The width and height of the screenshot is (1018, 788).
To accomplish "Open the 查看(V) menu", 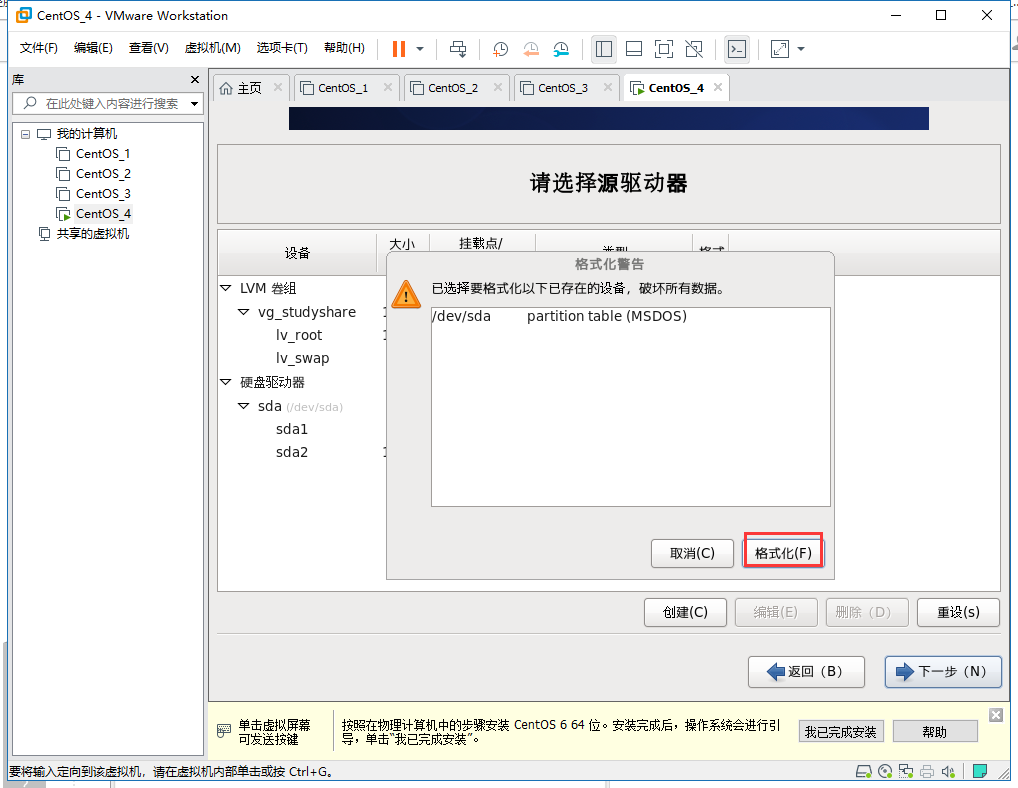I will [x=149, y=48].
